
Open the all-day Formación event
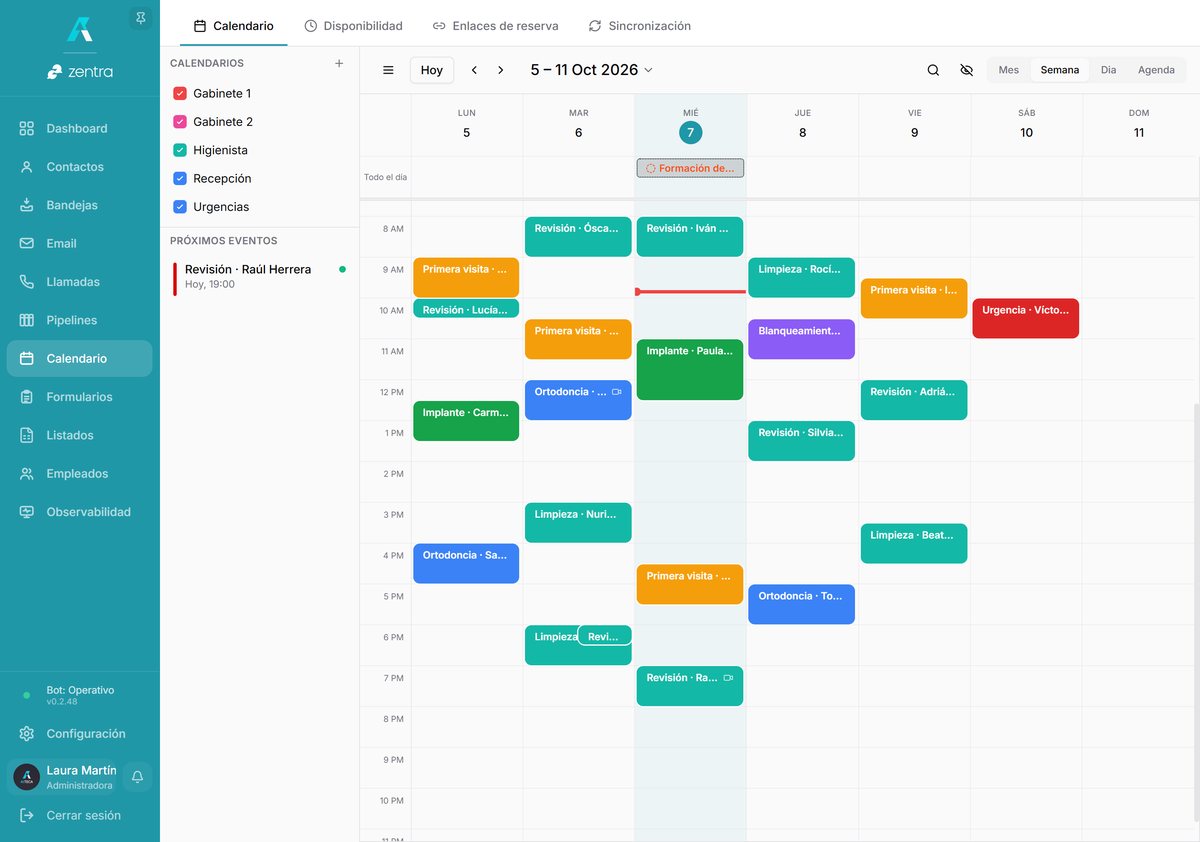click(x=690, y=168)
